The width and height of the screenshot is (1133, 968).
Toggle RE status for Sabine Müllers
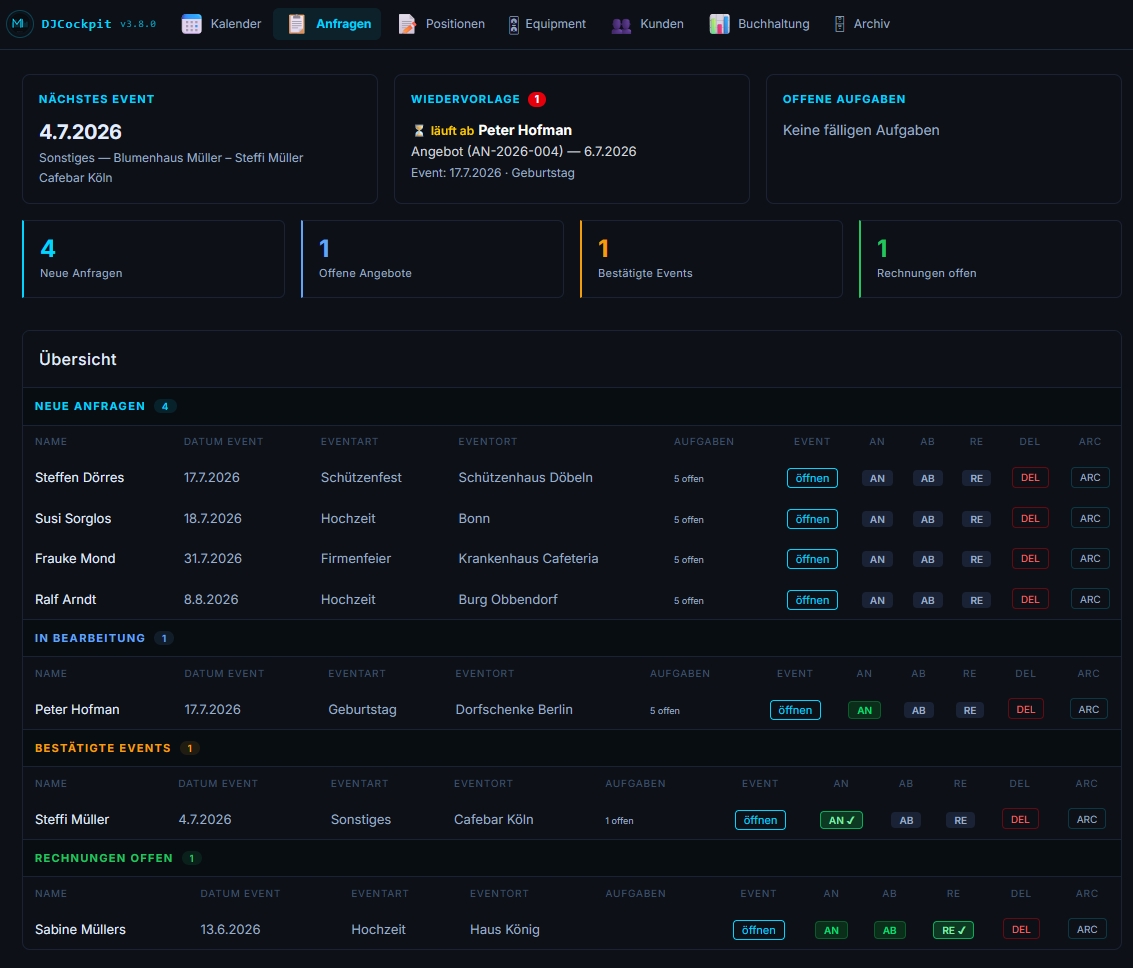pos(953,930)
